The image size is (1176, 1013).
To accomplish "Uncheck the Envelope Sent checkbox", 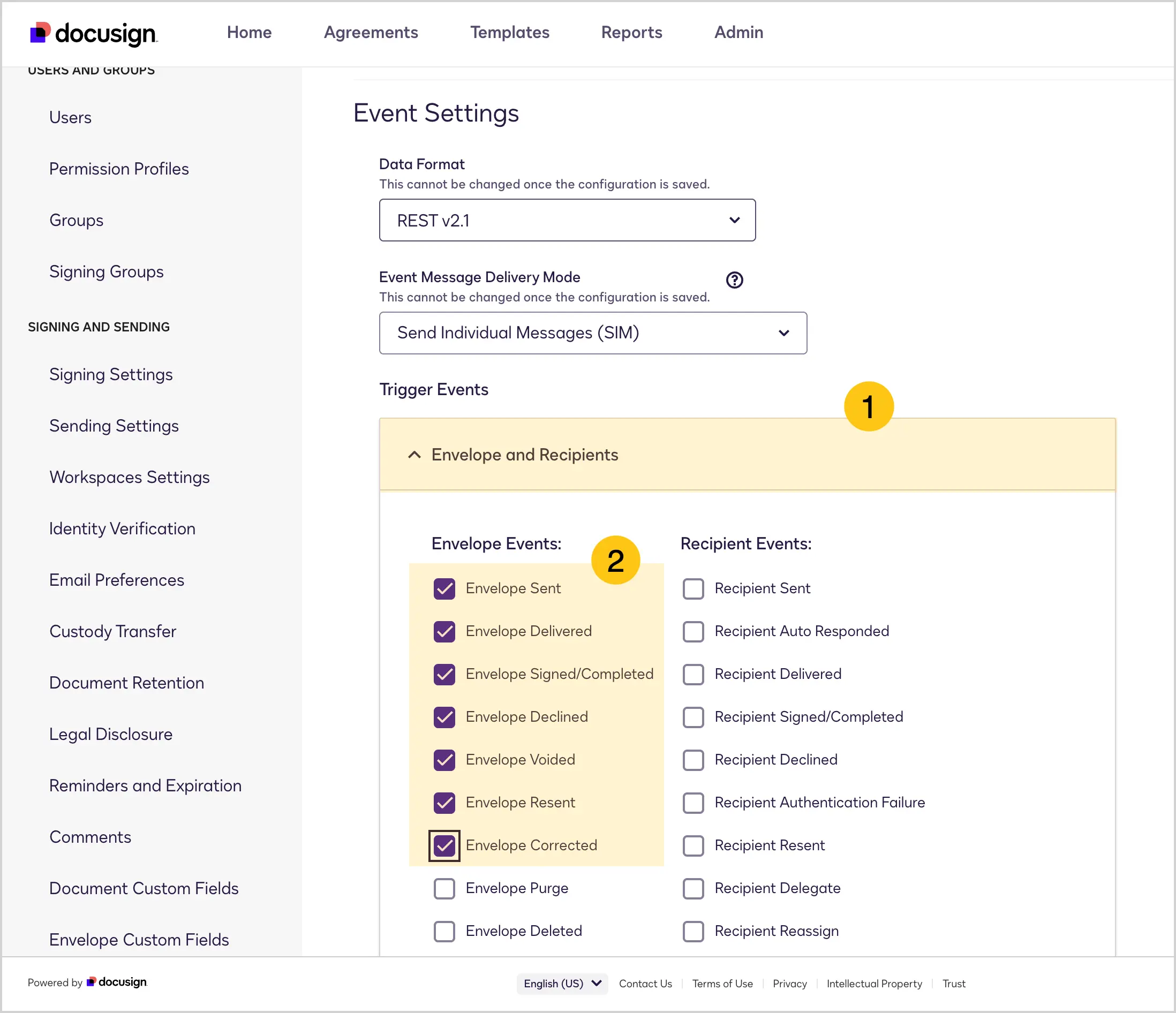I will point(444,588).
